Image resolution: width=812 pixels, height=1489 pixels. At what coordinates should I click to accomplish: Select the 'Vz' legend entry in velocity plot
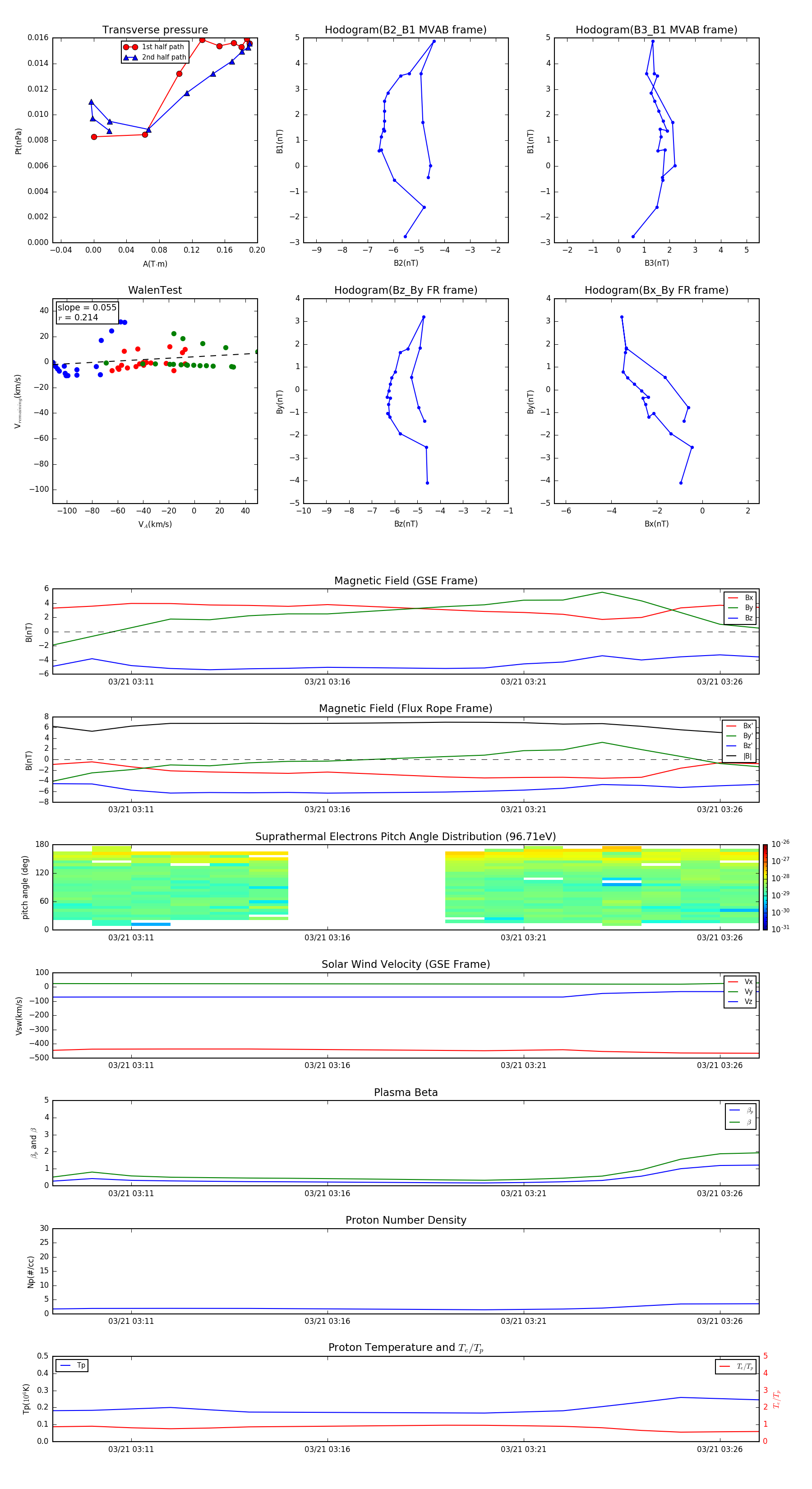pyautogui.click(x=740, y=1002)
